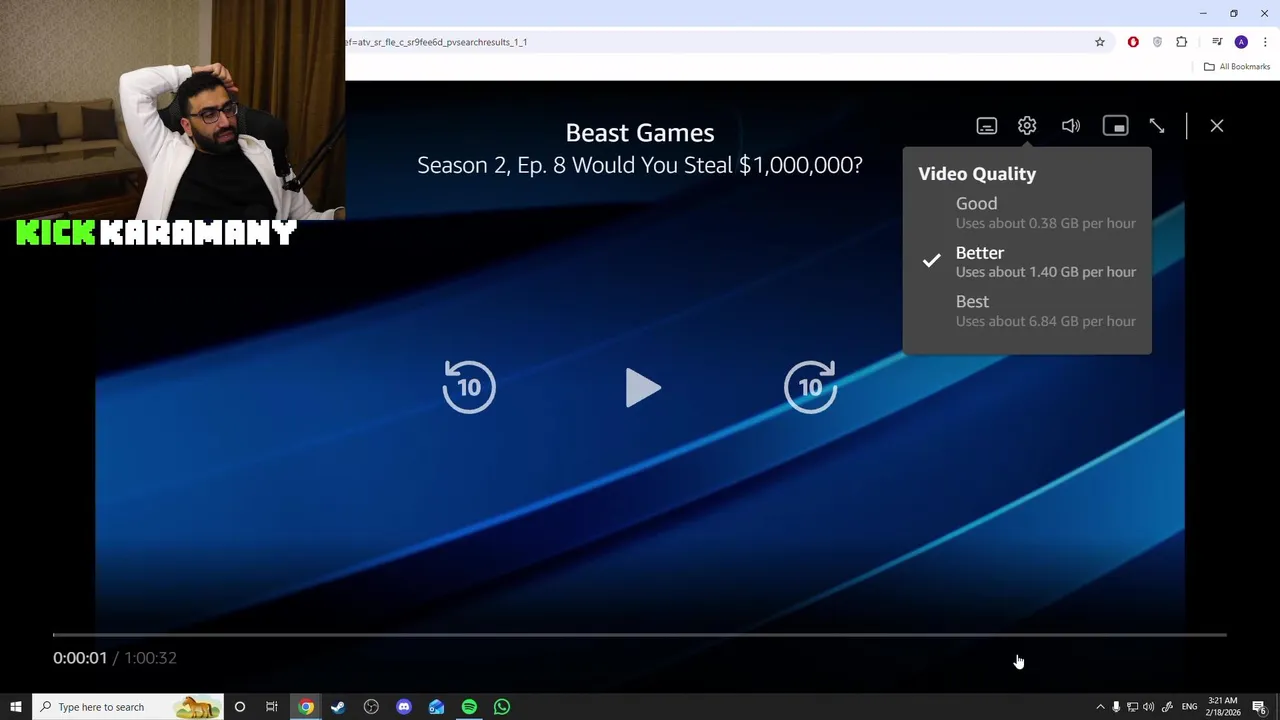Switch to Chrome on taskbar
The height and width of the screenshot is (720, 1280).
pos(306,707)
